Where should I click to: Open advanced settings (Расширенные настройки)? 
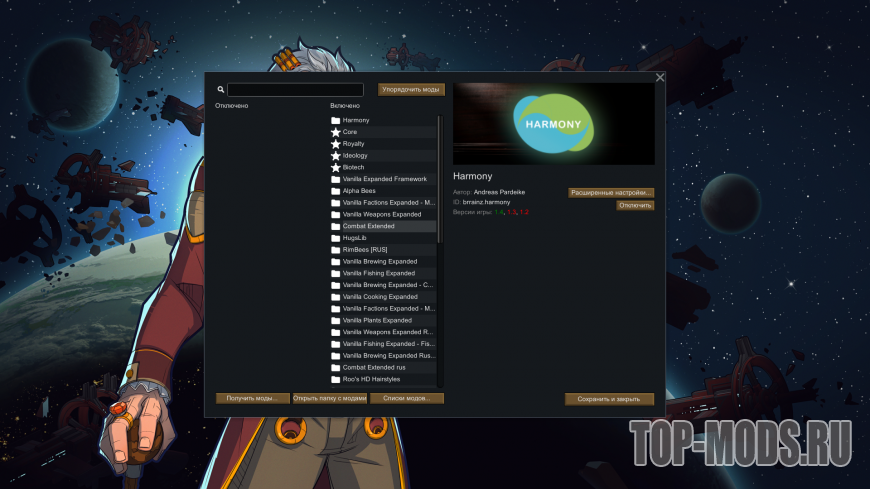pyautogui.click(x=611, y=192)
